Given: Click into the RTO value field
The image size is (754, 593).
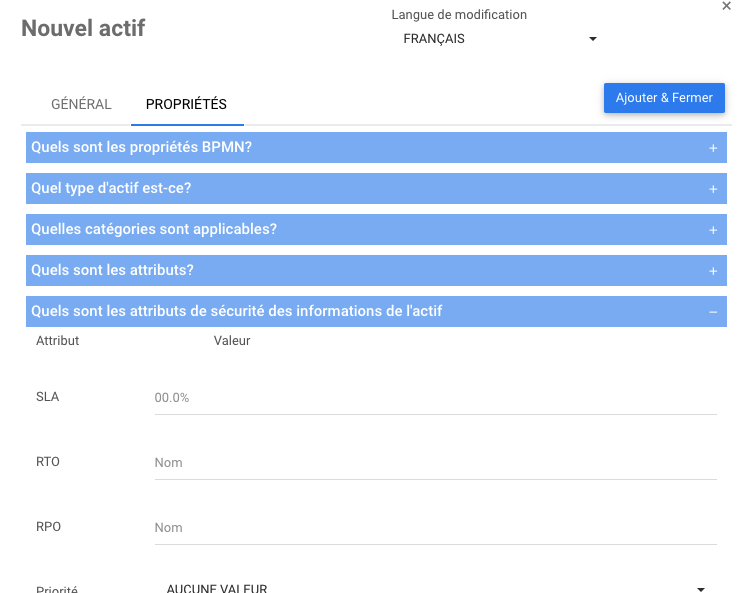Looking at the screenshot, I should click(435, 463).
